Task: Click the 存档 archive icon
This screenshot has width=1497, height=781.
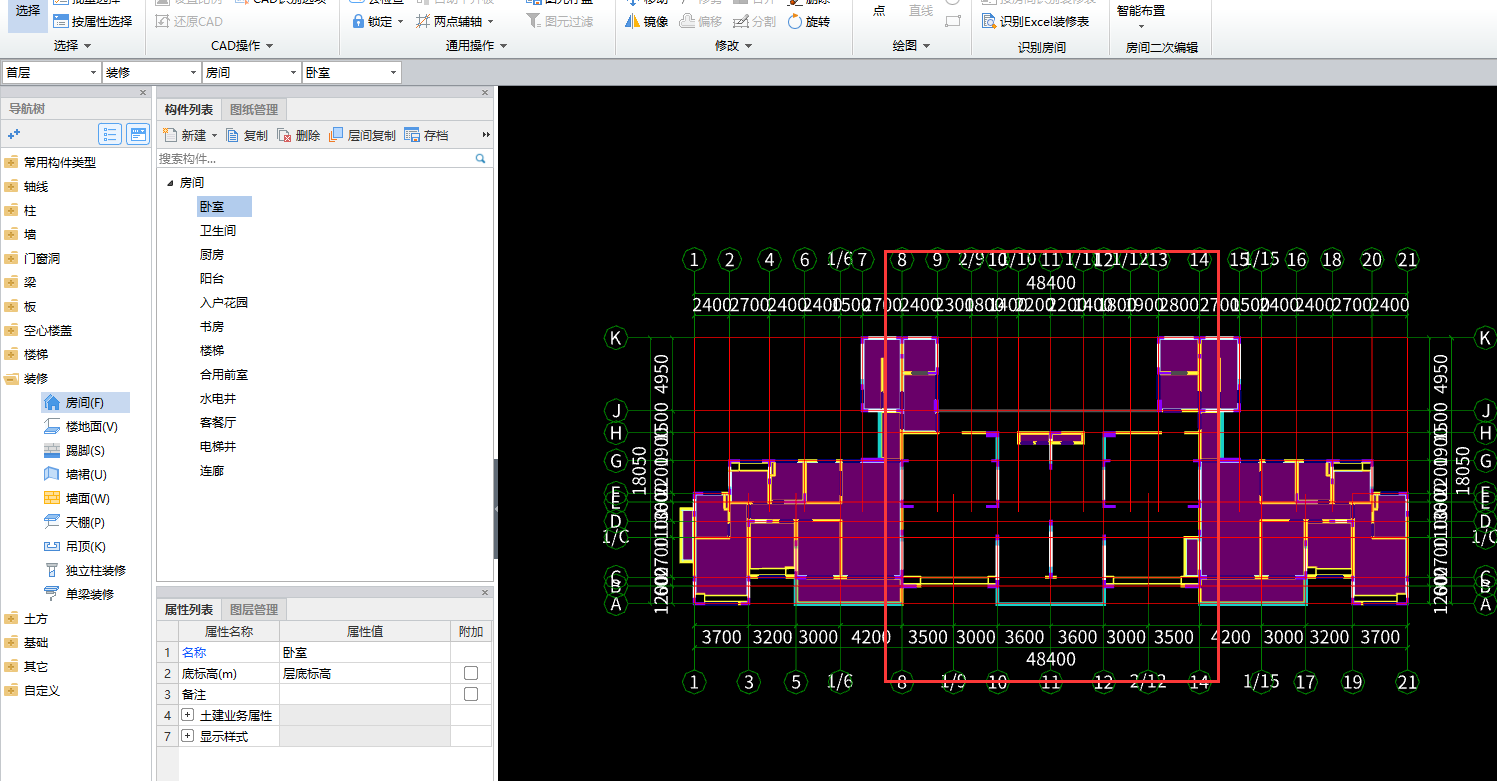Action: pos(412,135)
